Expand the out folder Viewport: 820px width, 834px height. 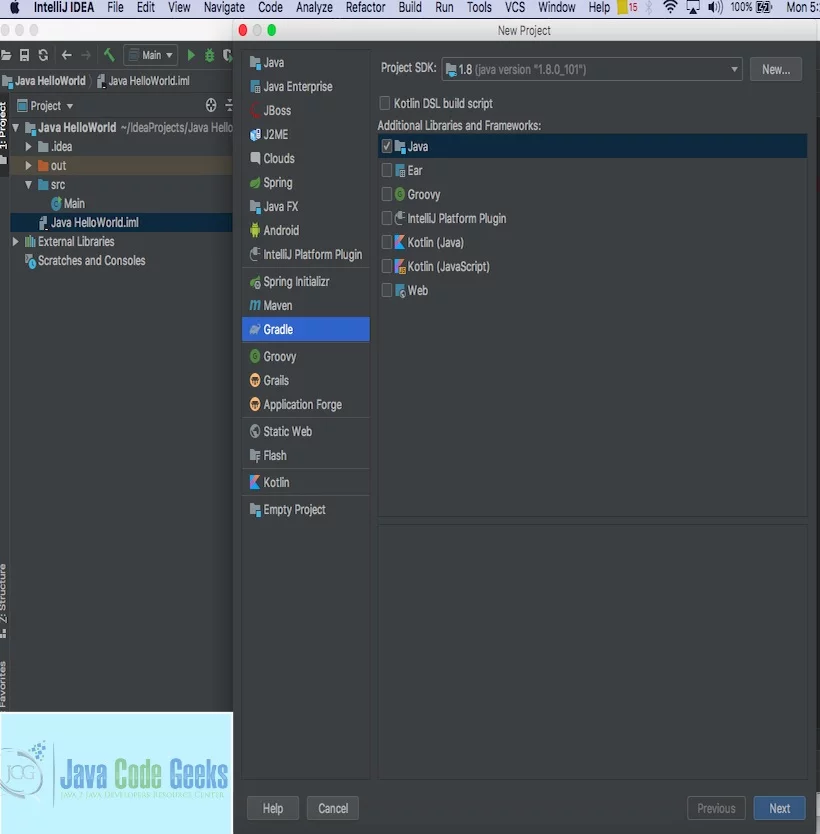click(29, 165)
